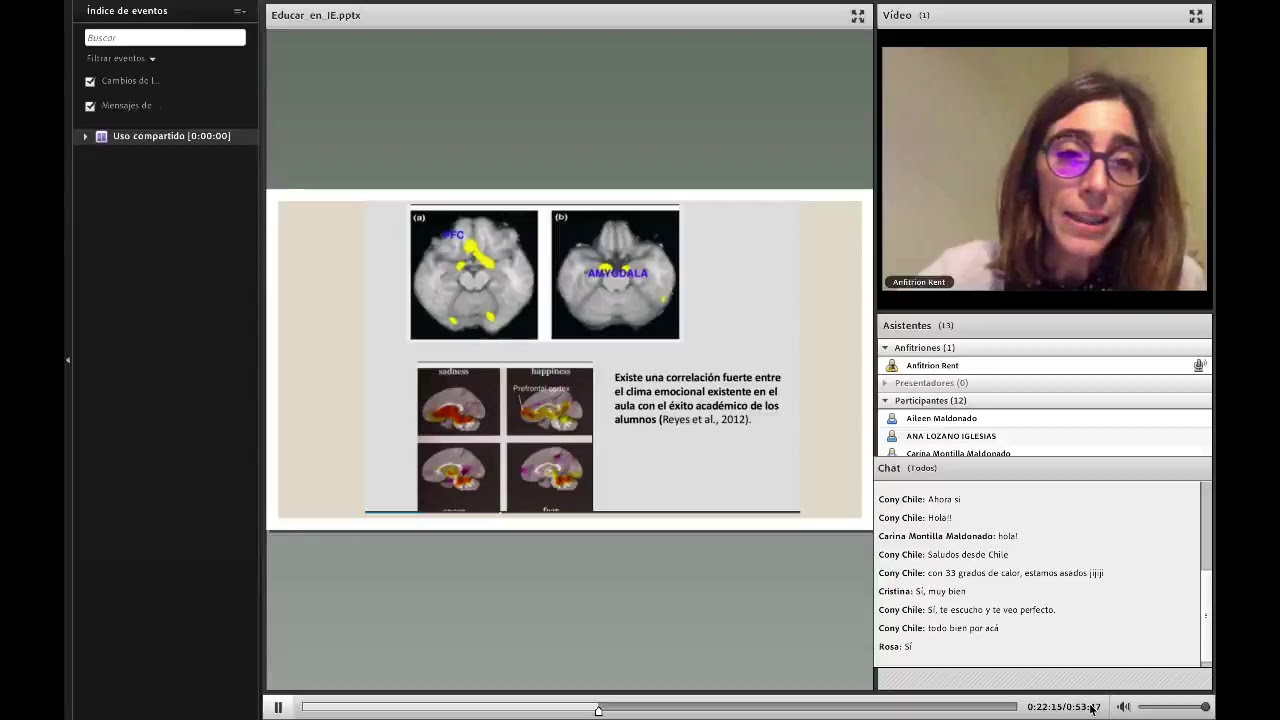
Task: Click the attendee icon for ANA LOZANO IGLESIAS
Action: click(892, 437)
